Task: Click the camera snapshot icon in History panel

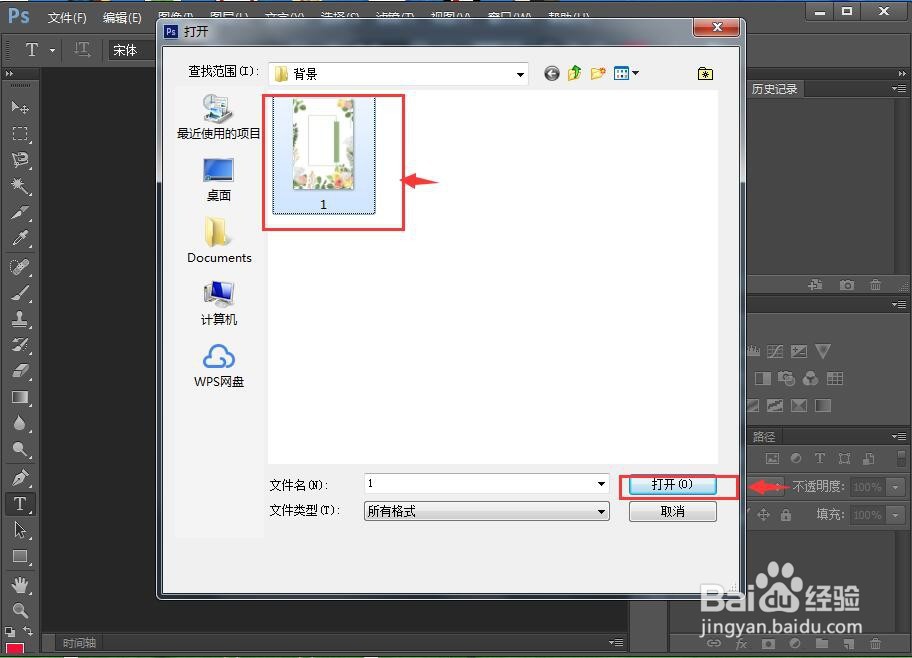Action: 847,285
